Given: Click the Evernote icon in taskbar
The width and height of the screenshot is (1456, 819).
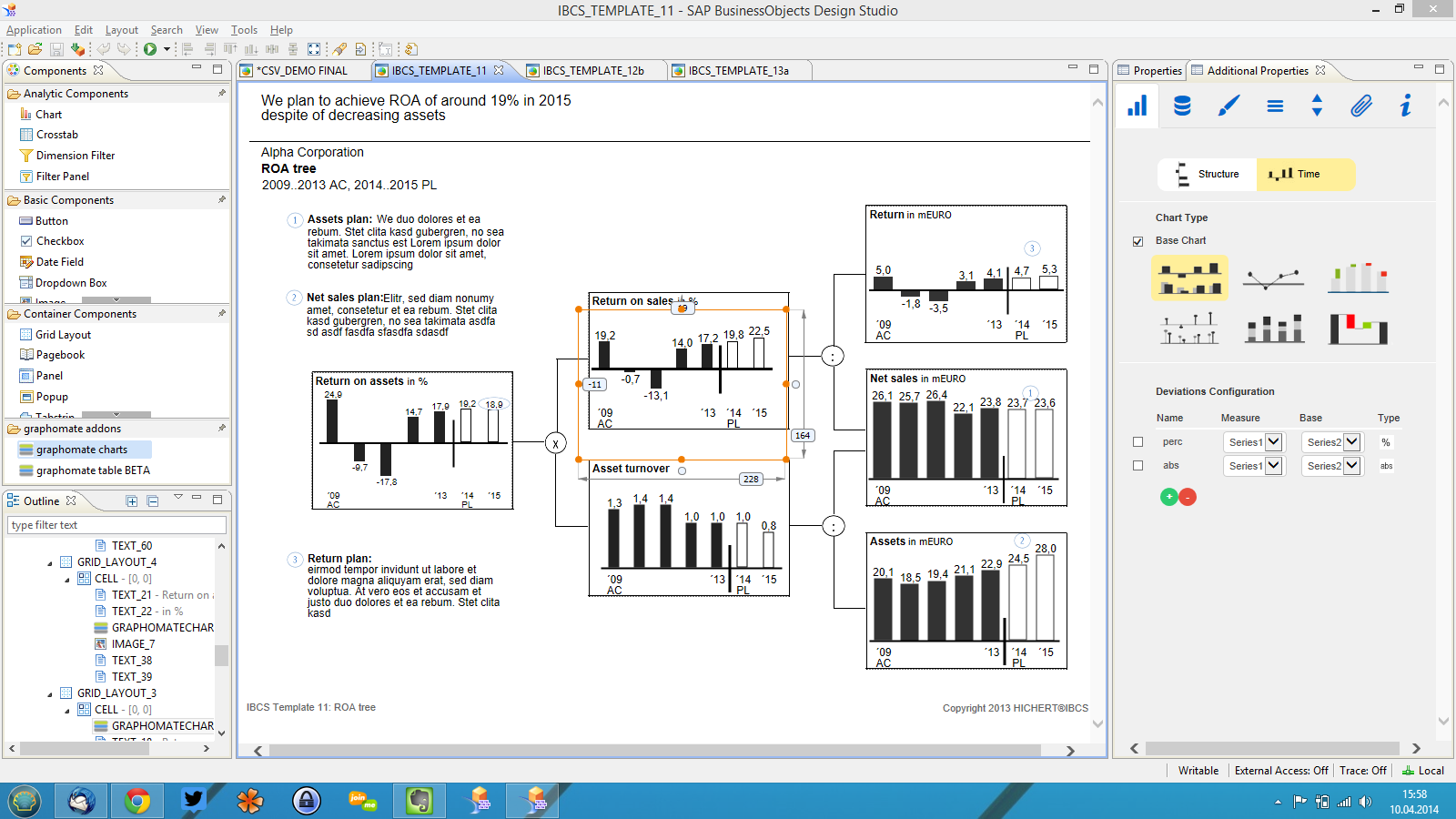Looking at the screenshot, I should click(419, 801).
